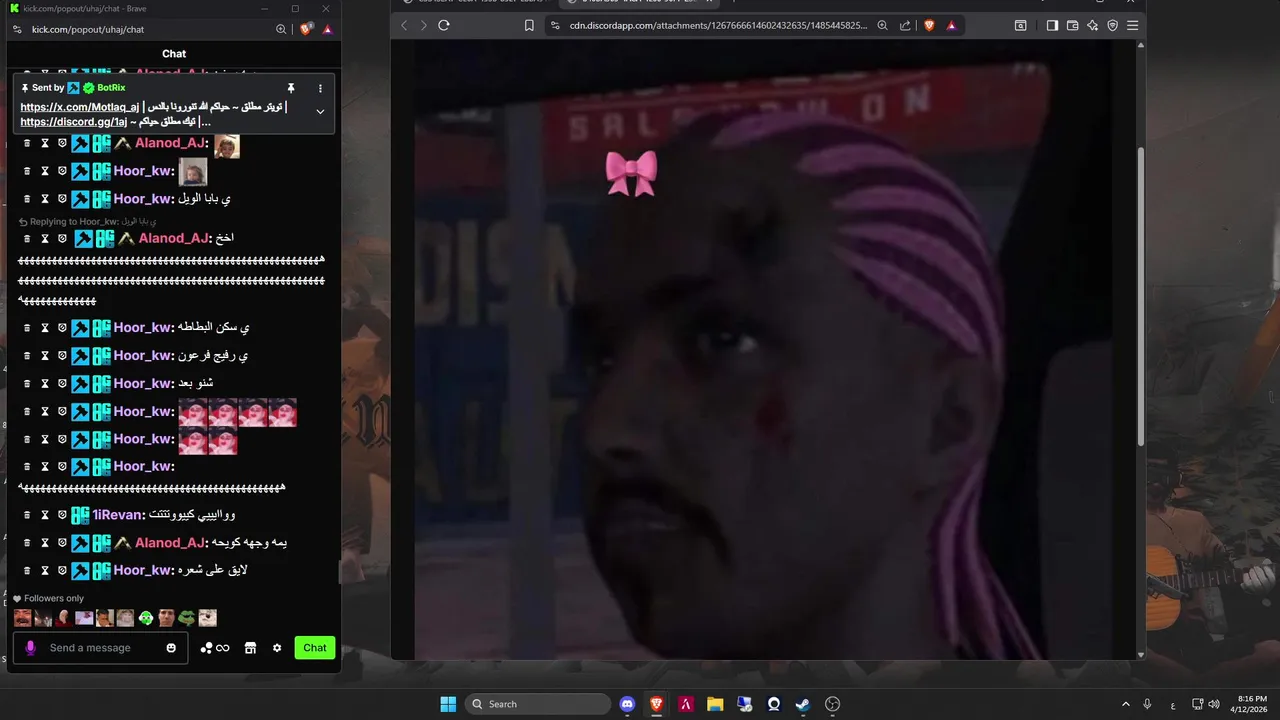Open Windows Start menu
This screenshot has width=1280, height=720.
click(448, 704)
